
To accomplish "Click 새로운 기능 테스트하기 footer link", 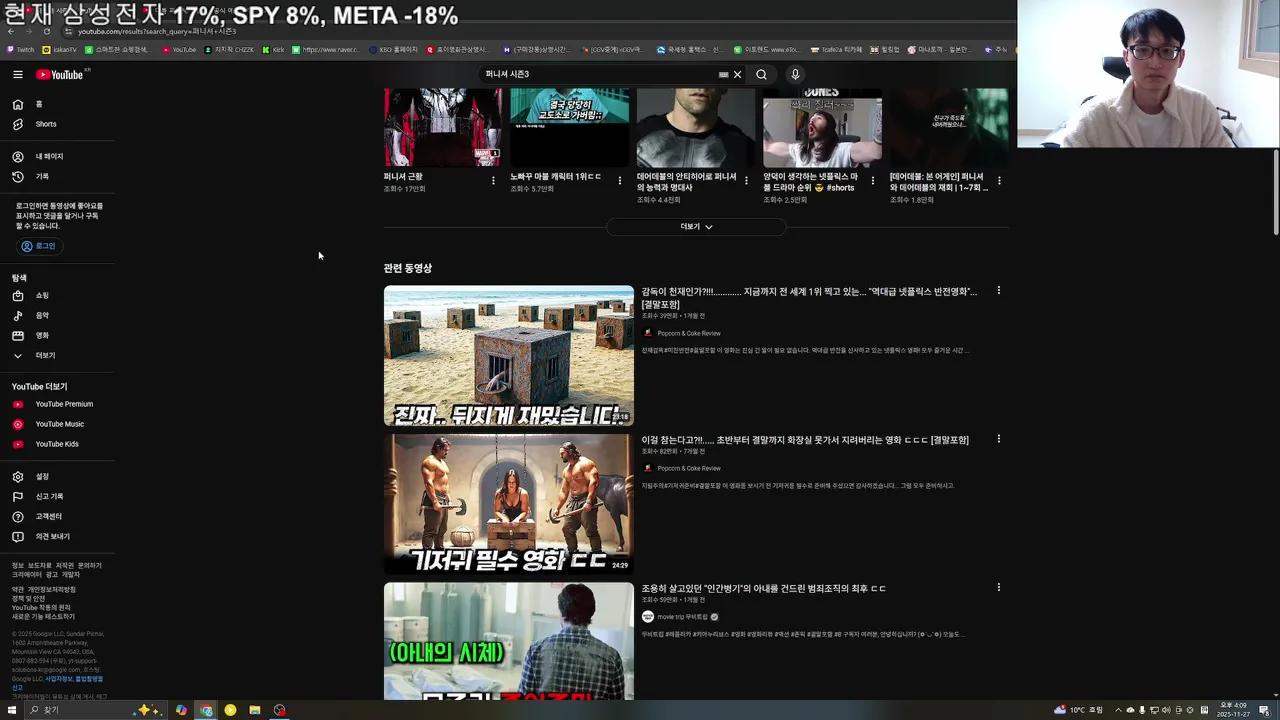I will click(x=43, y=617).
